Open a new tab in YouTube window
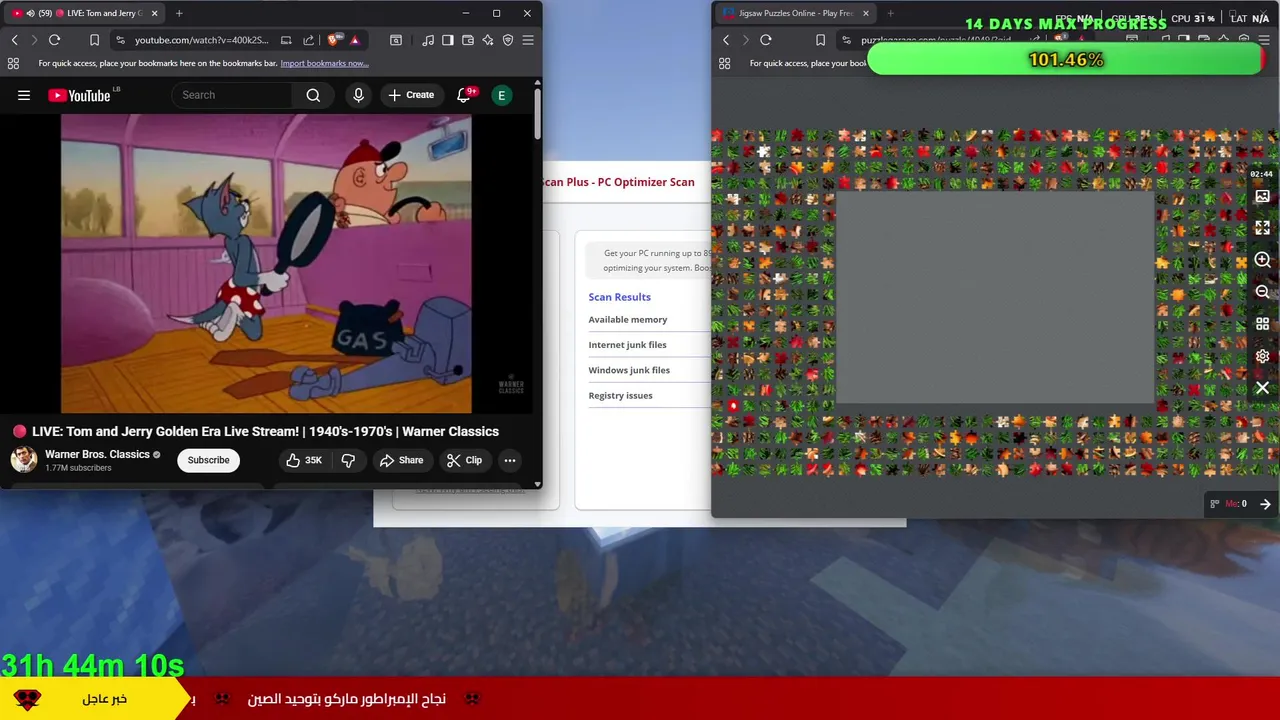The height and width of the screenshot is (720, 1280). 179,13
